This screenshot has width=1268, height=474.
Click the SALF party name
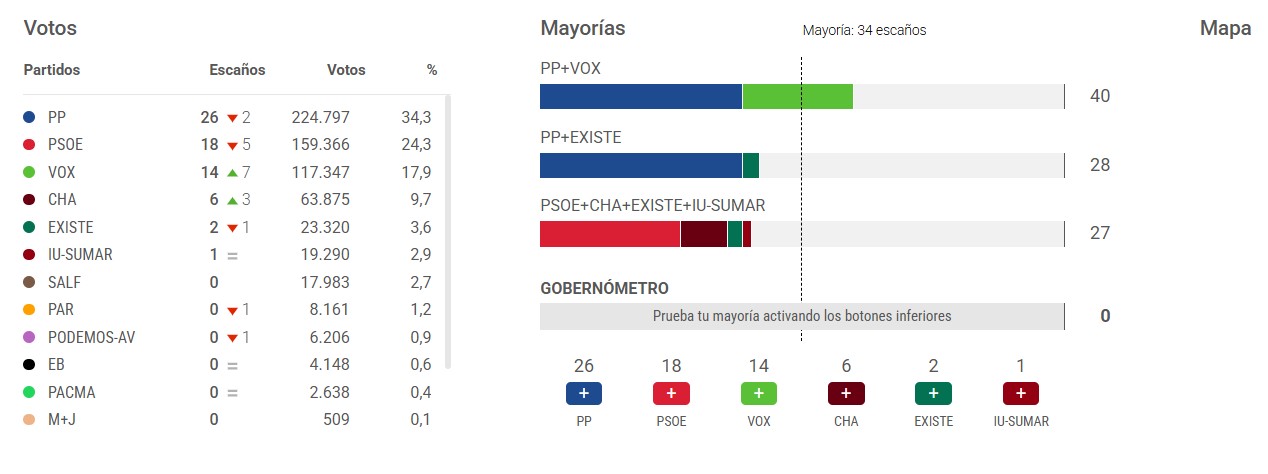pos(66,283)
